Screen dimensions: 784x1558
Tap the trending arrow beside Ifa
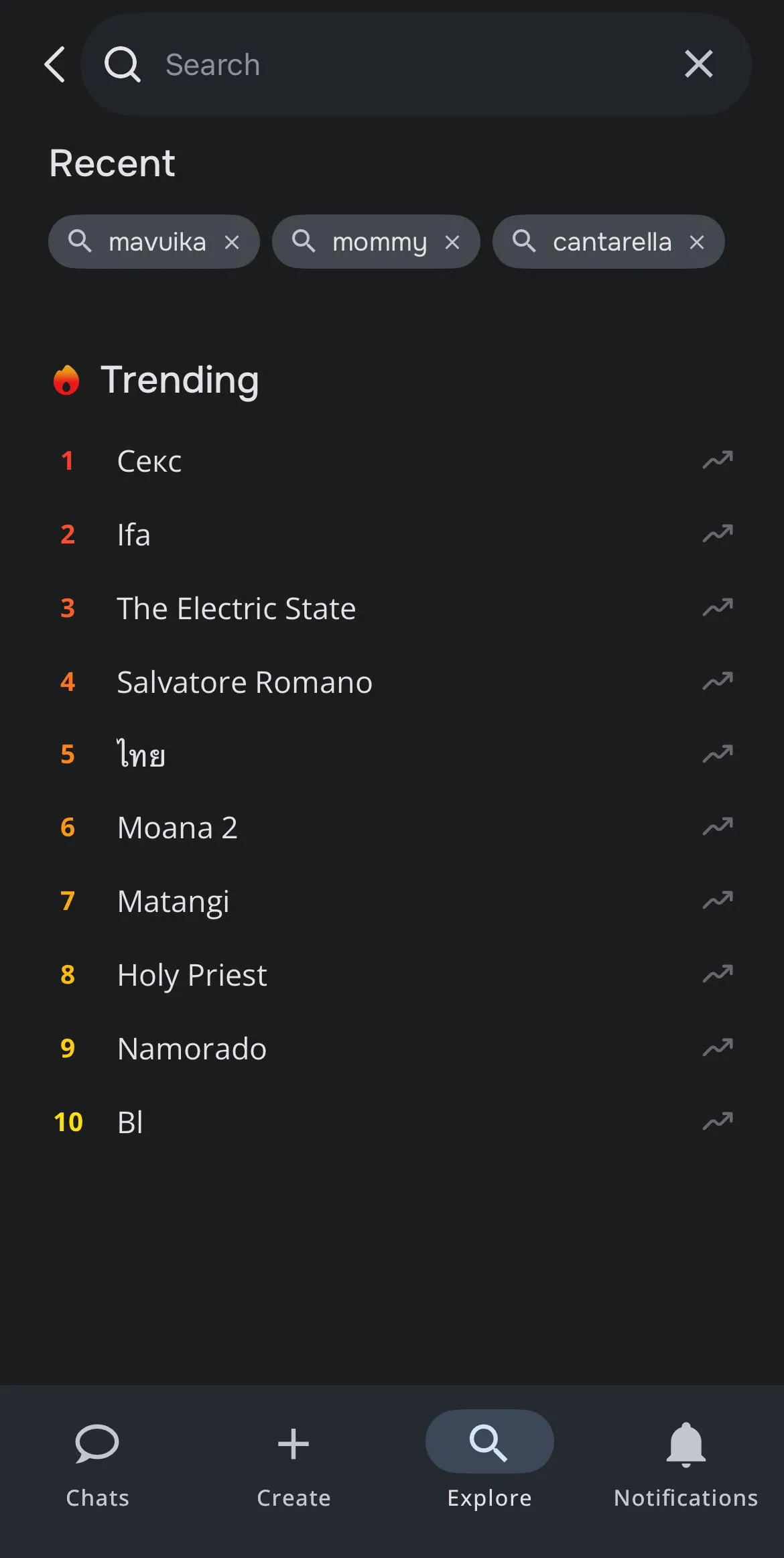tap(718, 534)
